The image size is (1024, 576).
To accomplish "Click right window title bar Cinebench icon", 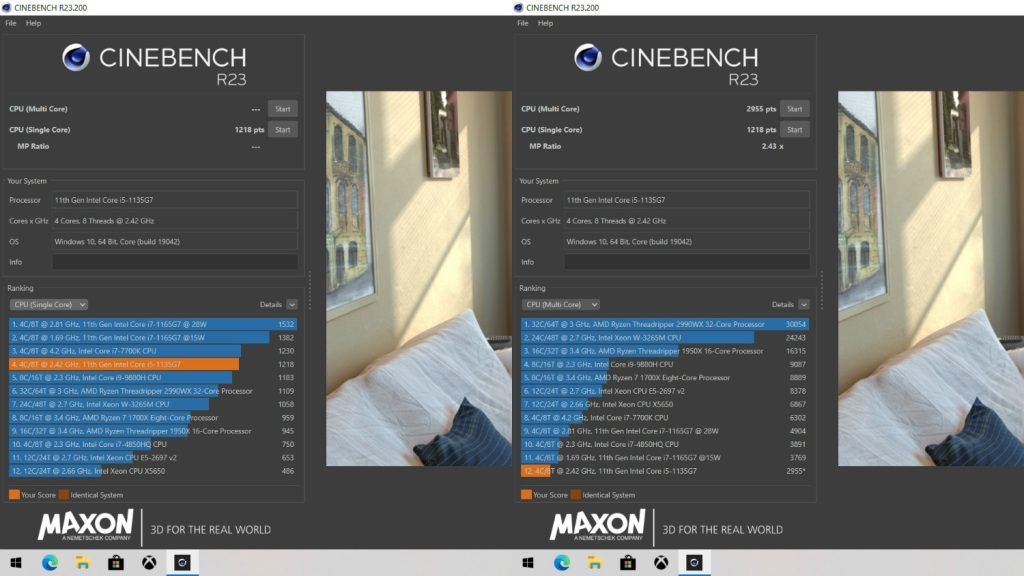I will click(x=519, y=8).
